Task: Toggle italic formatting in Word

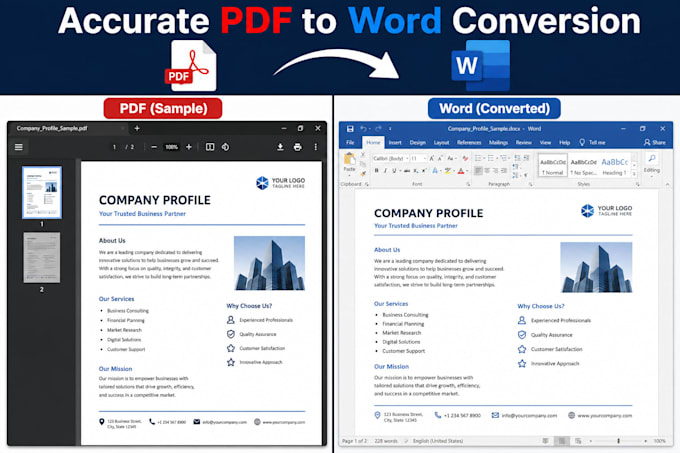Action: point(385,171)
